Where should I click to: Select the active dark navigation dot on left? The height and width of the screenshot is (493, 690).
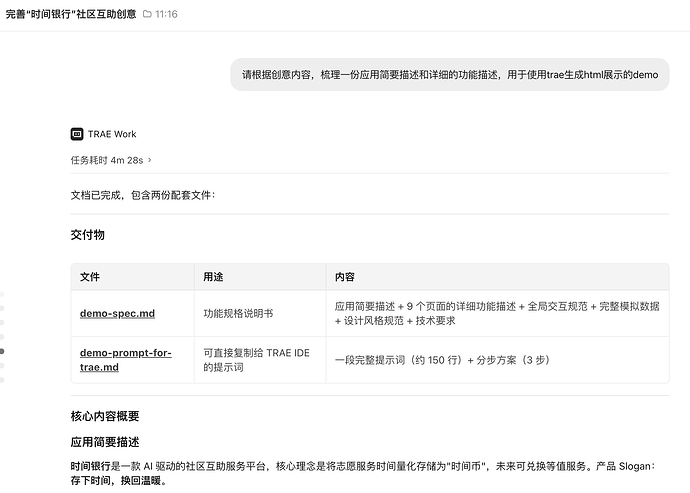(2, 351)
